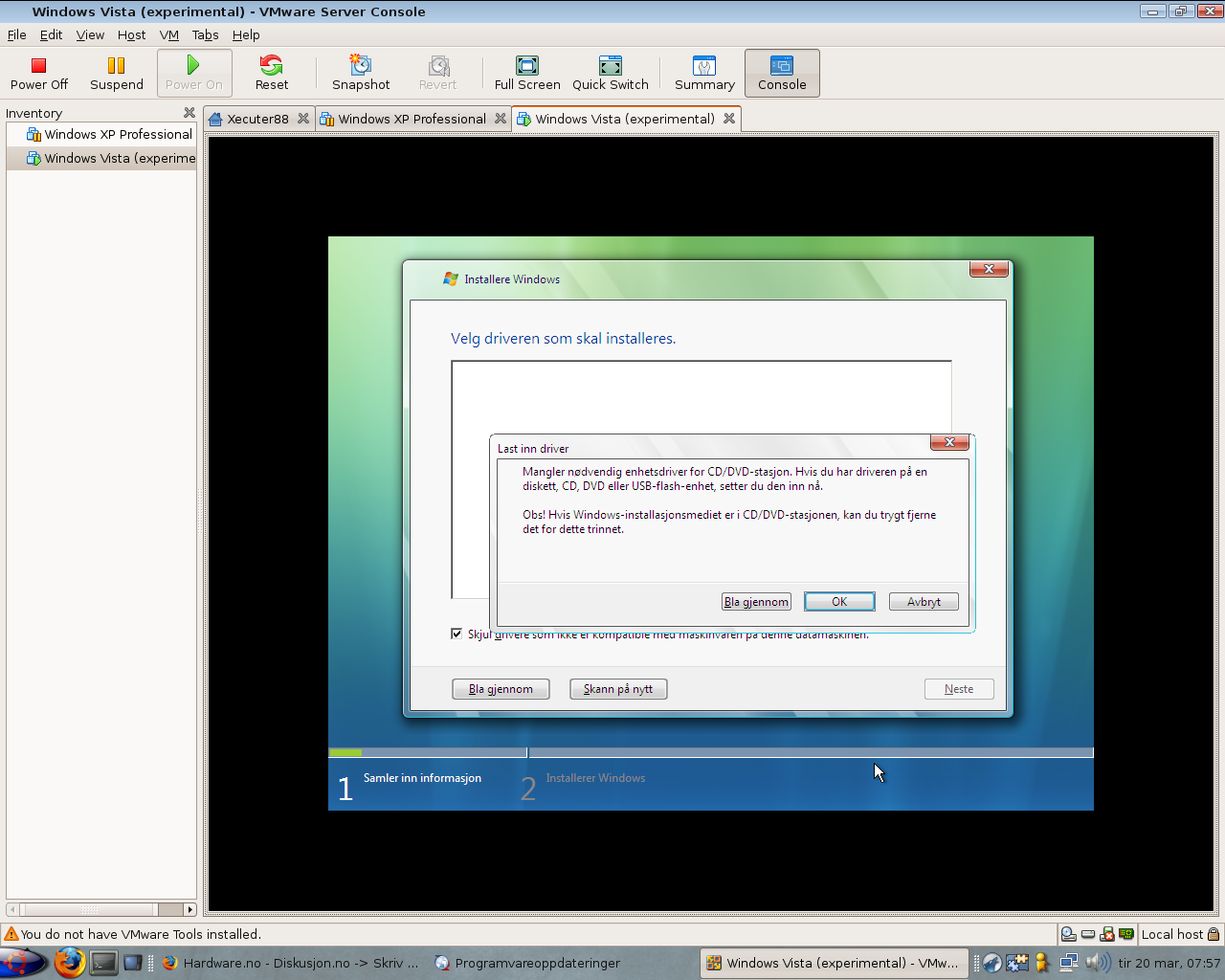Suspend the running virtual machine
1225x980 pixels.
117,74
